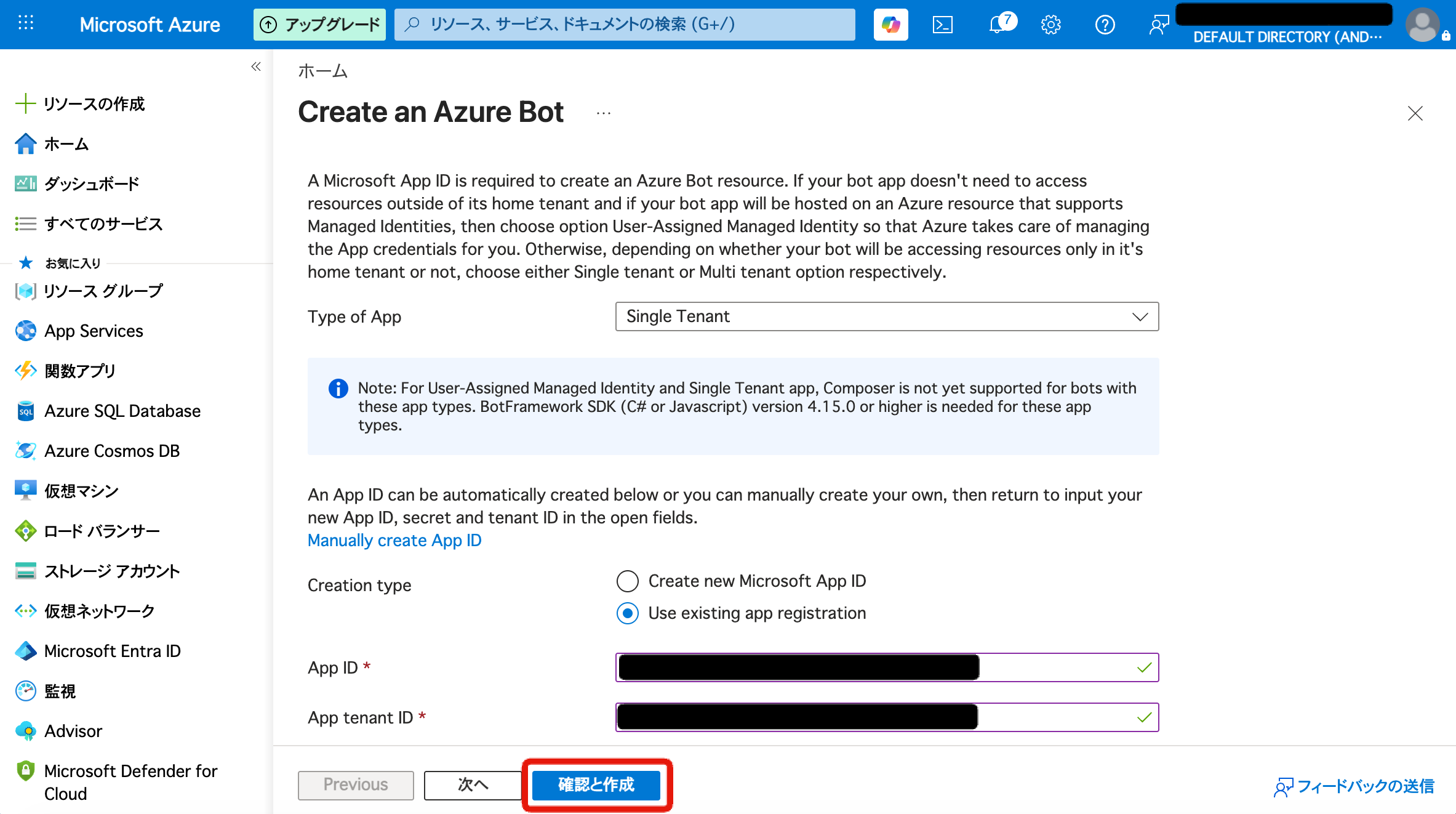Screen dimensions: 1456x814
Task: Select Use existing app registration radio
Action: (x=627, y=613)
